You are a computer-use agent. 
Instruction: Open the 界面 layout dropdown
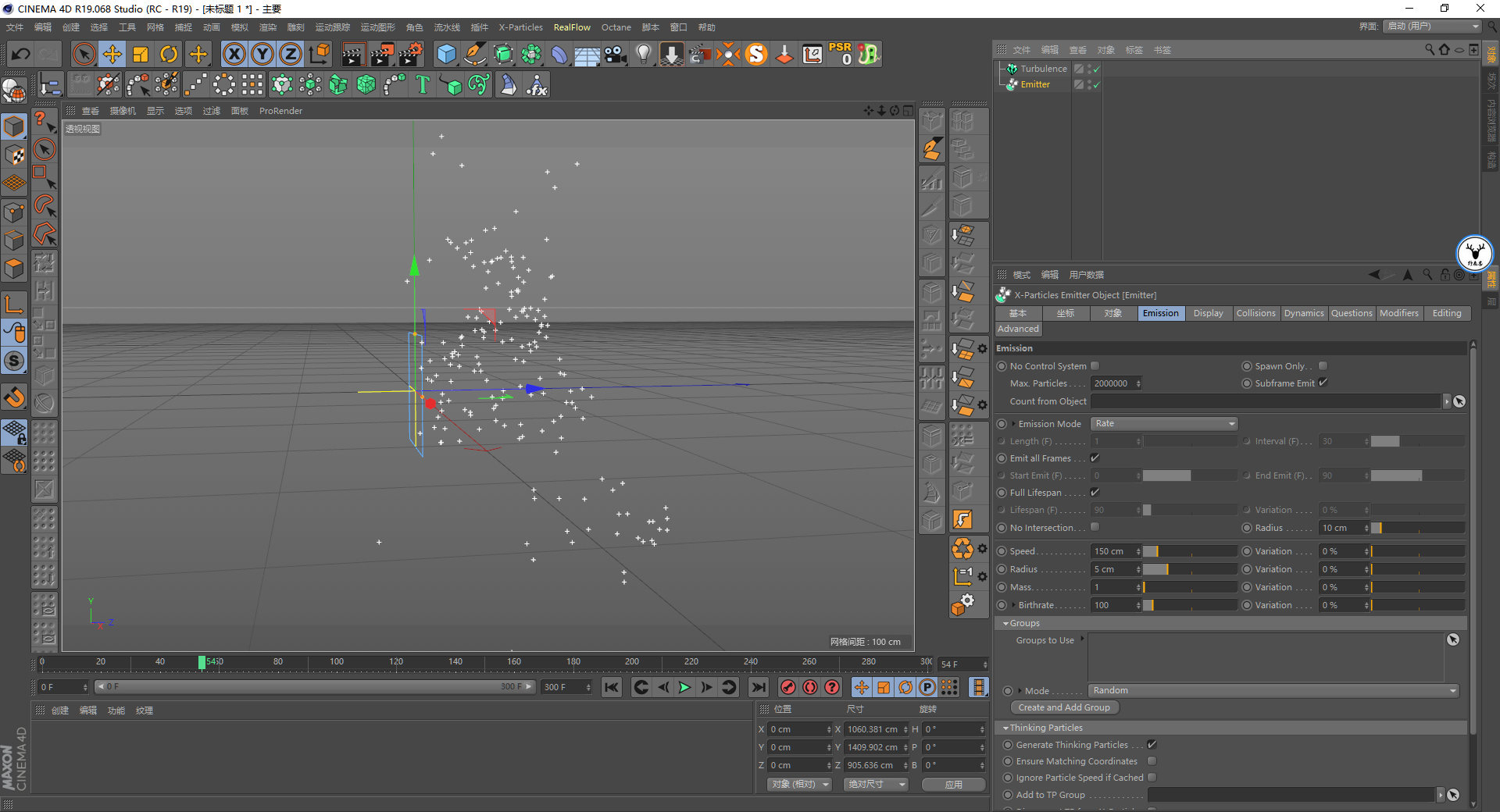pyautogui.click(x=1433, y=26)
